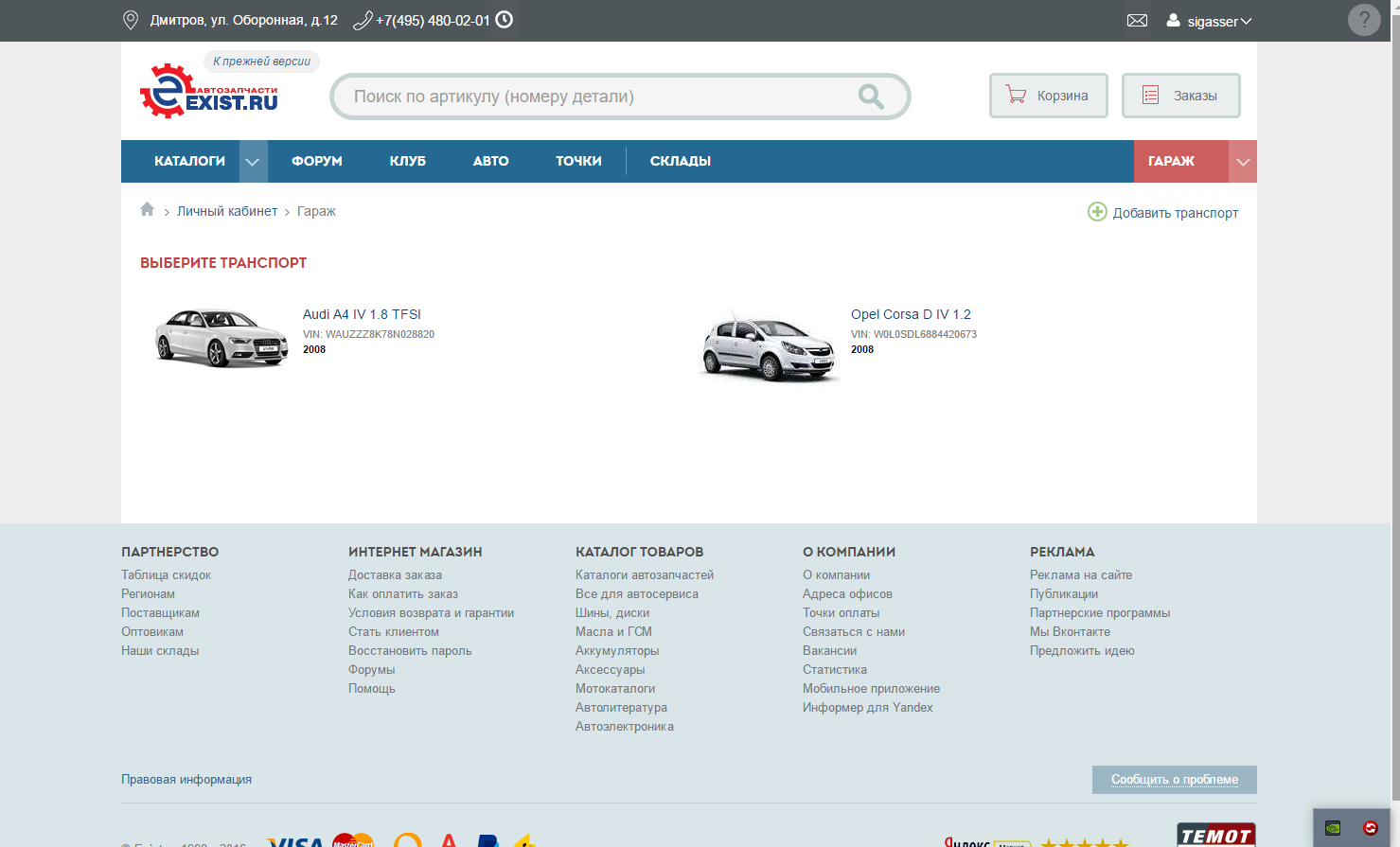Open the Как оплатить заказ link
Image resolution: width=1400 pixels, height=847 pixels.
(x=403, y=593)
